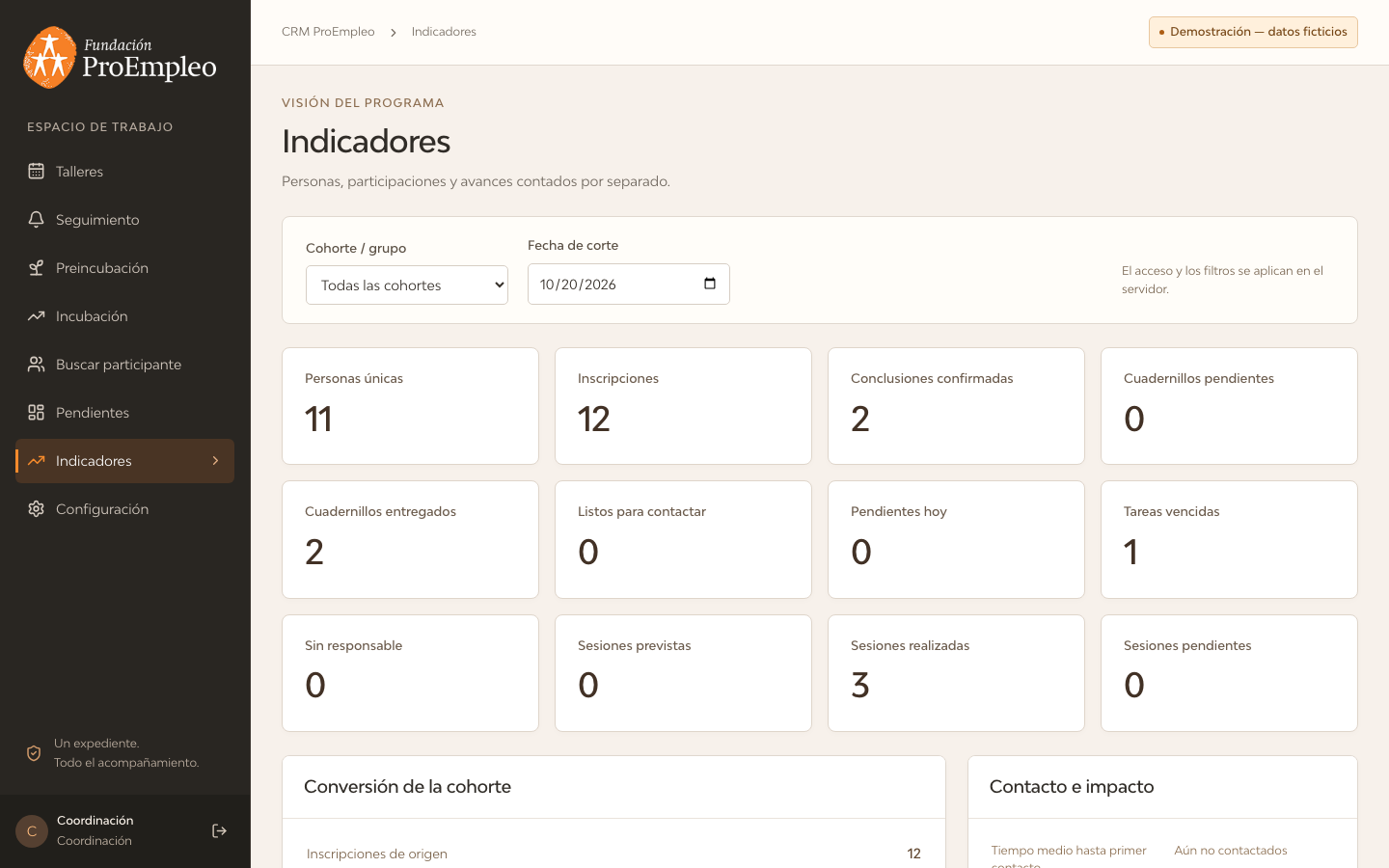Image resolution: width=1389 pixels, height=868 pixels.
Task: Click the Pendientes grid icon
Action: [36, 413]
